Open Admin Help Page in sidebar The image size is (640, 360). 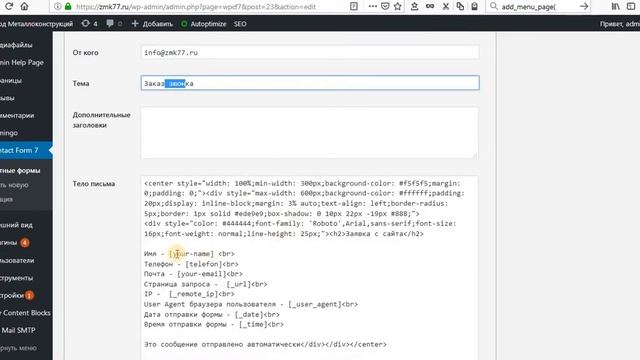pos(22,62)
